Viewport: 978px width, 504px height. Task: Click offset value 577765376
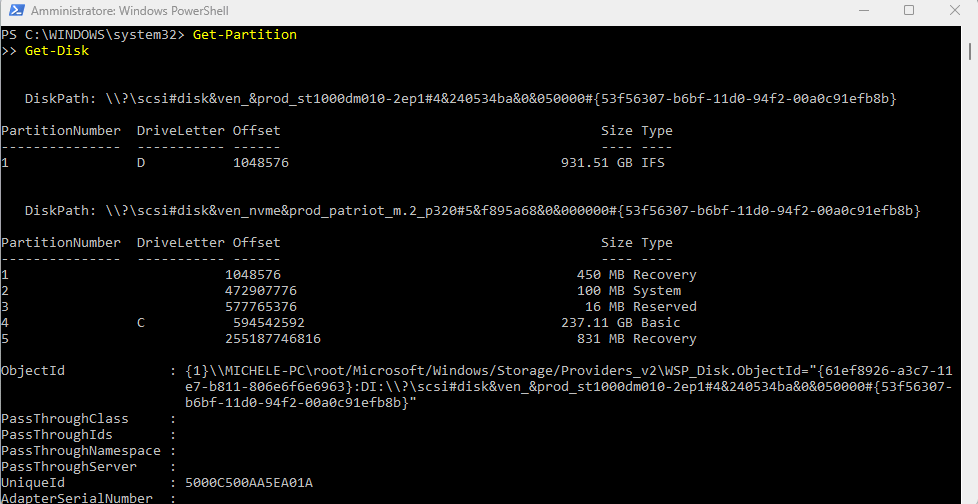261,307
